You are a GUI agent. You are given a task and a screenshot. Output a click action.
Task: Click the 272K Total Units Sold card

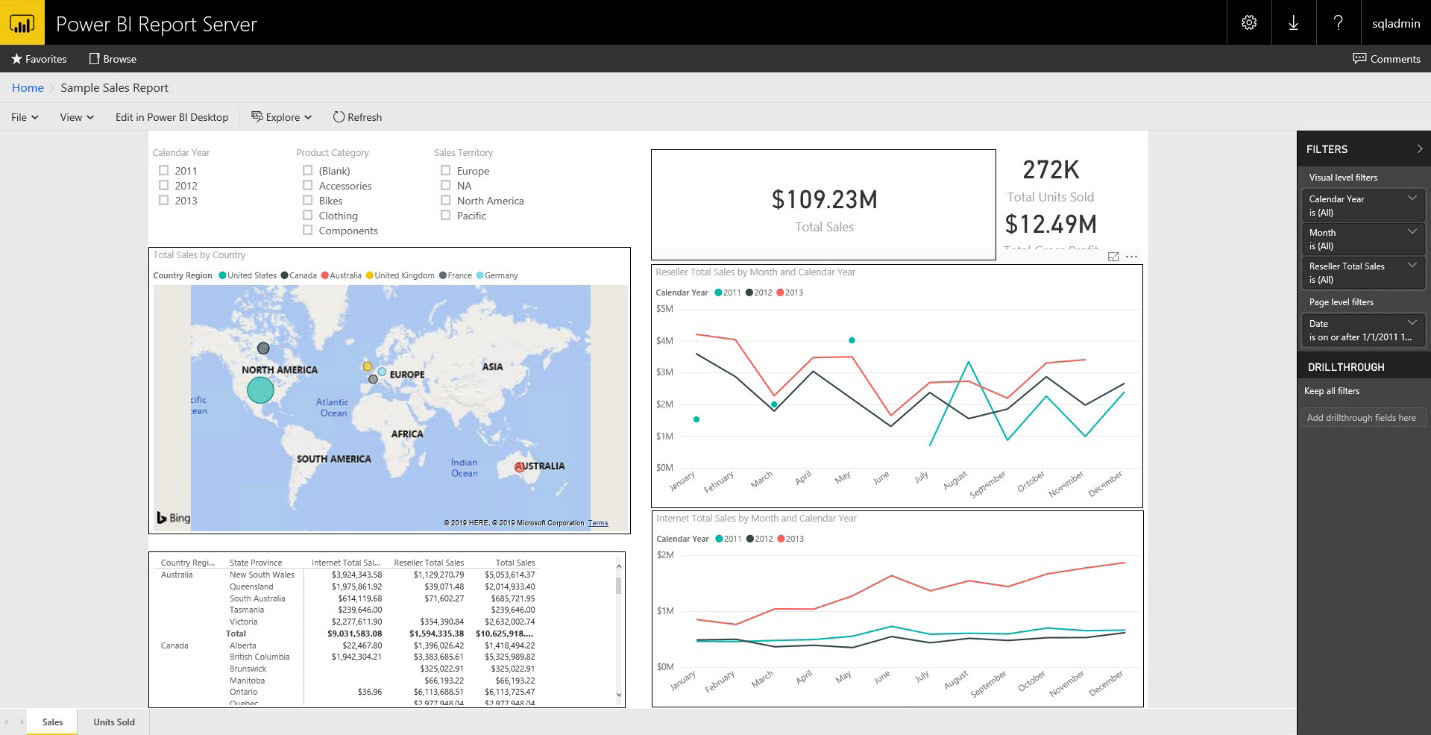(1050, 180)
